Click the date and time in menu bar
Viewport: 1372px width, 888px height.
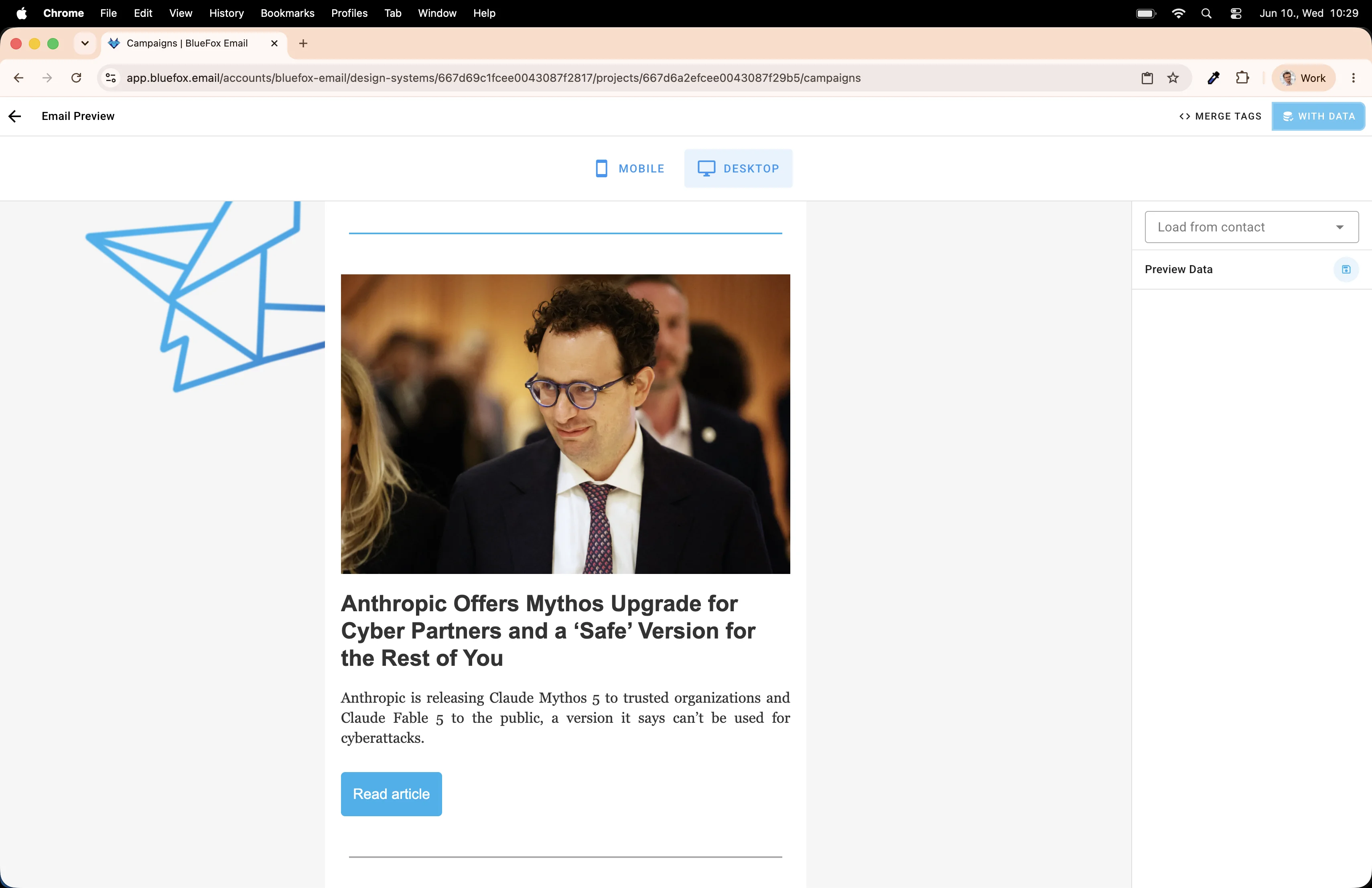pyautogui.click(x=1309, y=13)
